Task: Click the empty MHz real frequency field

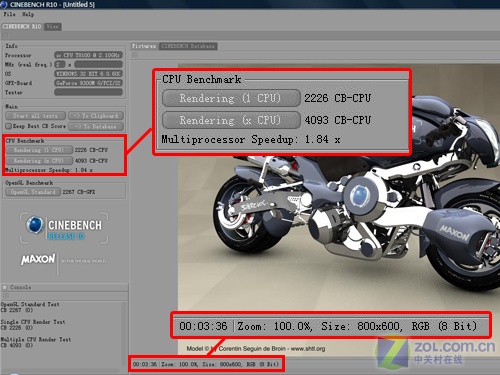Action: 98,64
